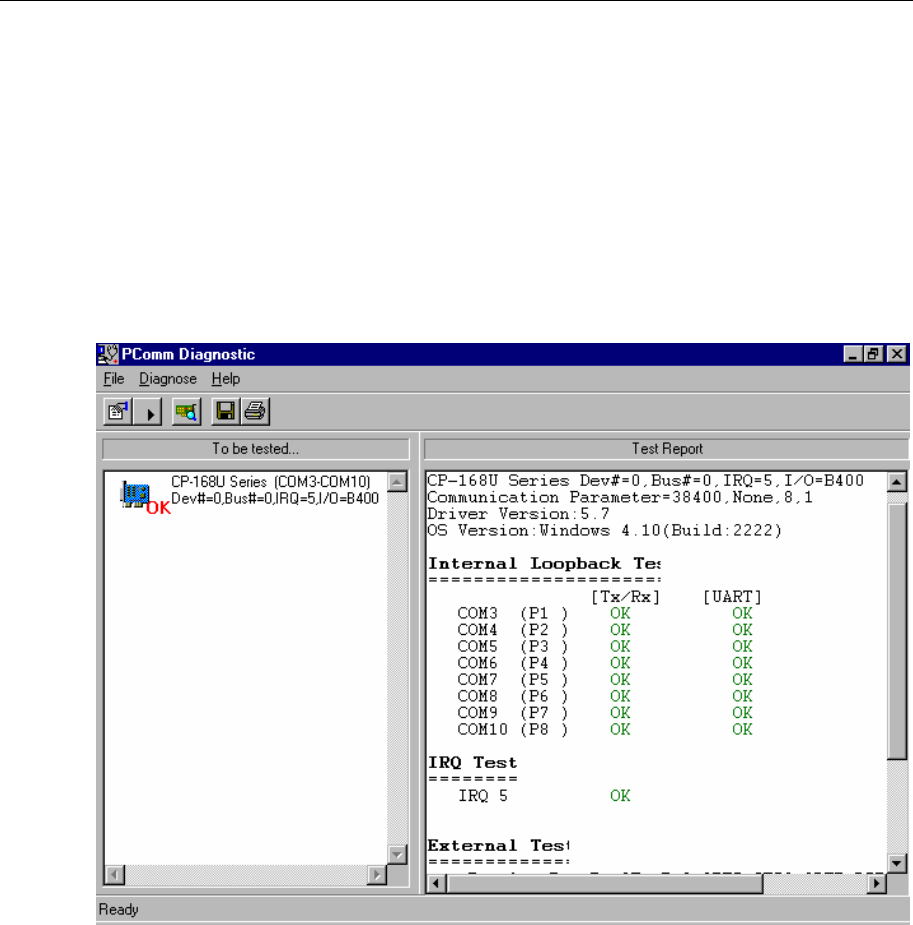Click right arrow of Test Report horizontal scrollbar
This screenshot has width=913, height=925.
[876, 883]
